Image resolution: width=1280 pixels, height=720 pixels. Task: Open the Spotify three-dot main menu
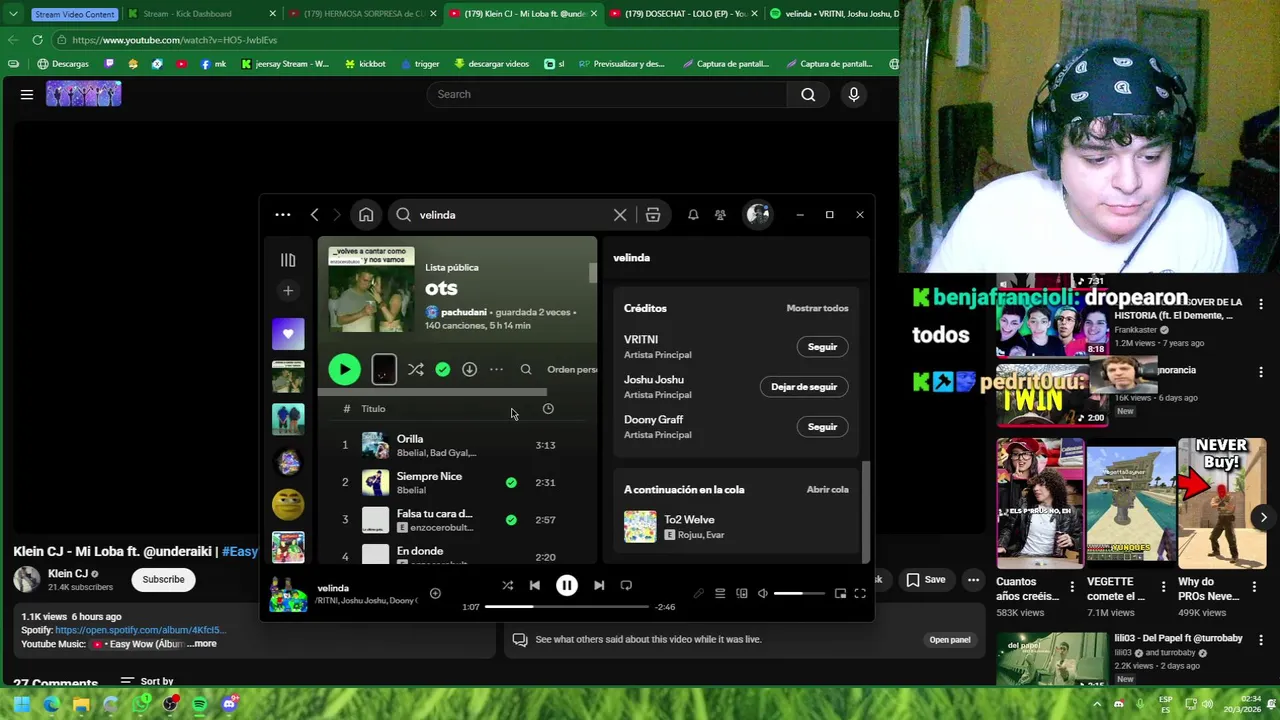pos(283,215)
